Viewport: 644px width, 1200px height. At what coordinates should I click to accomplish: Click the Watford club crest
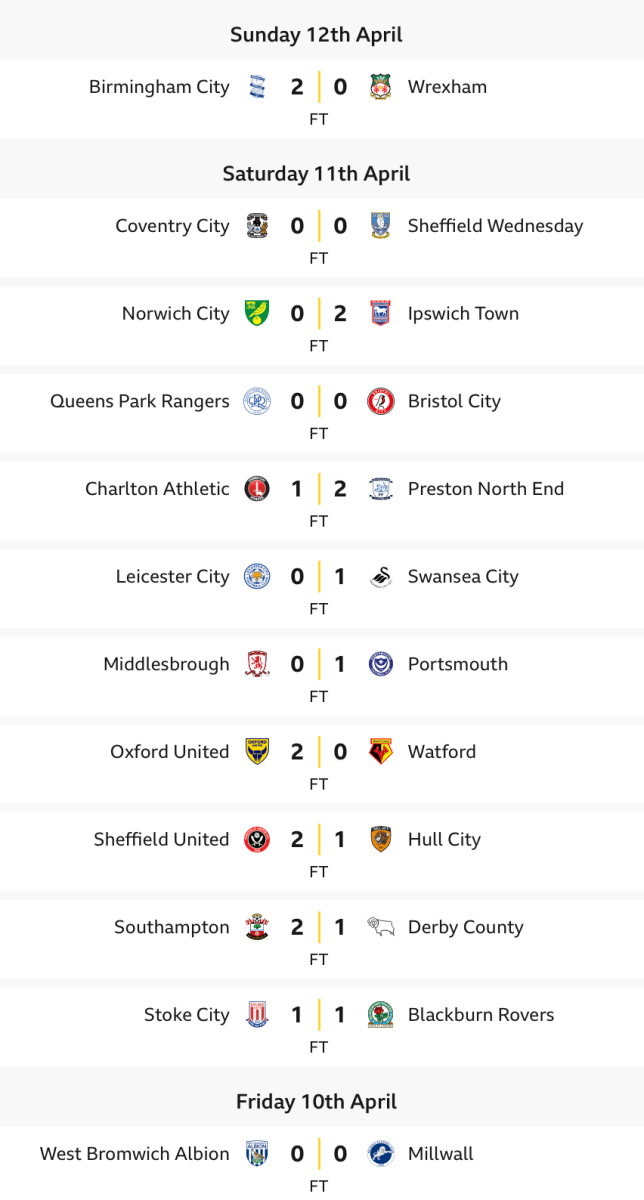[x=380, y=752]
